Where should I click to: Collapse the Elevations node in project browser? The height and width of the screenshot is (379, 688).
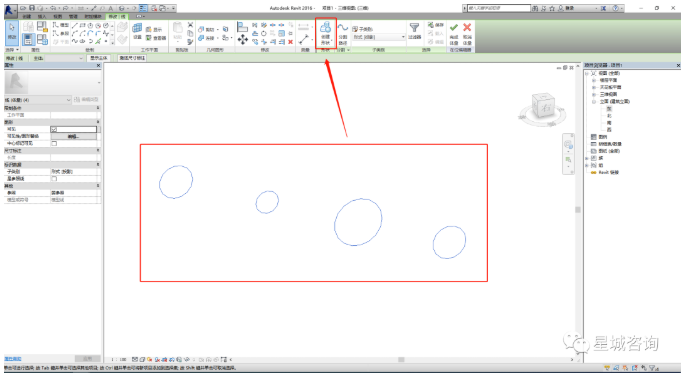(x=593, y=101)
